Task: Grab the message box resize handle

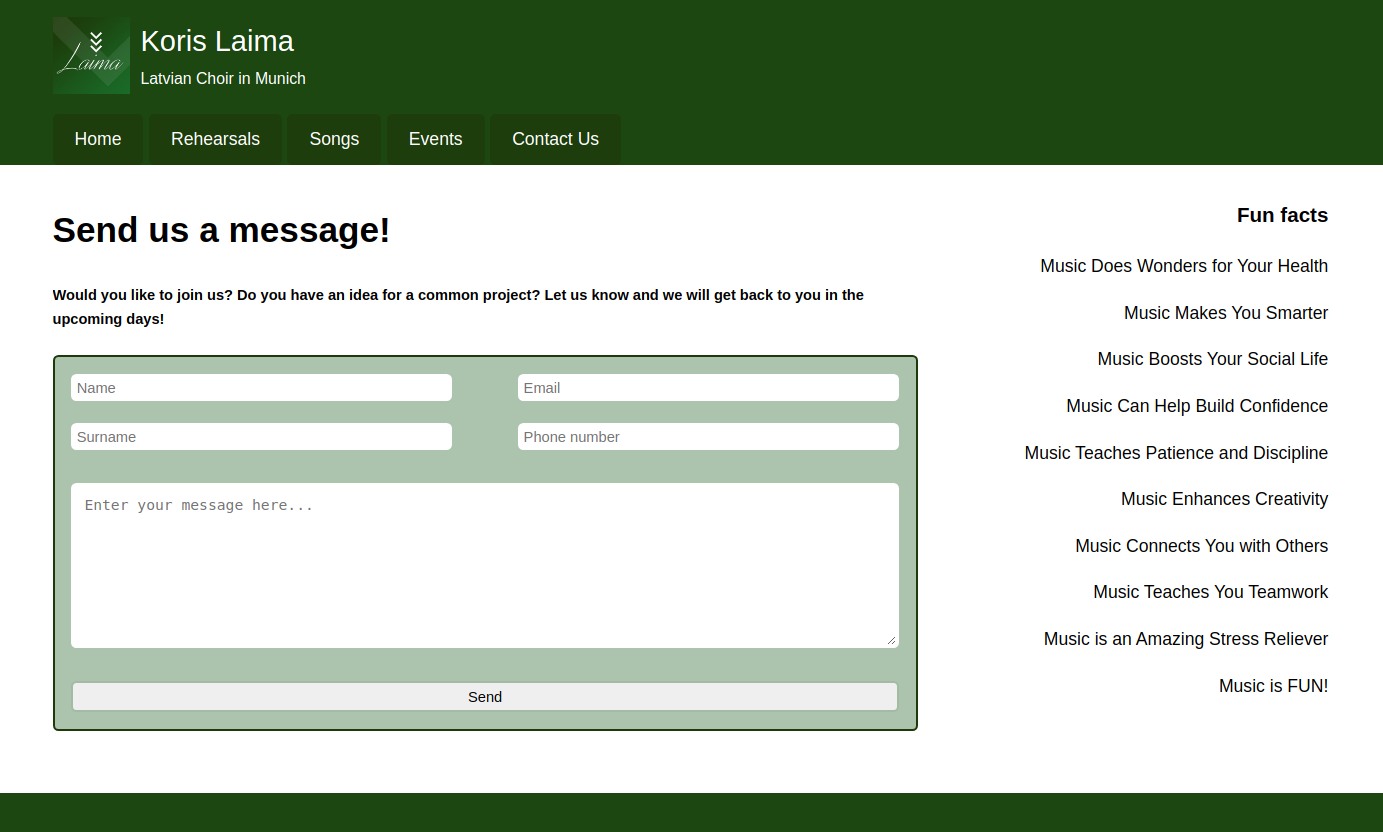Action: [891, 640]
